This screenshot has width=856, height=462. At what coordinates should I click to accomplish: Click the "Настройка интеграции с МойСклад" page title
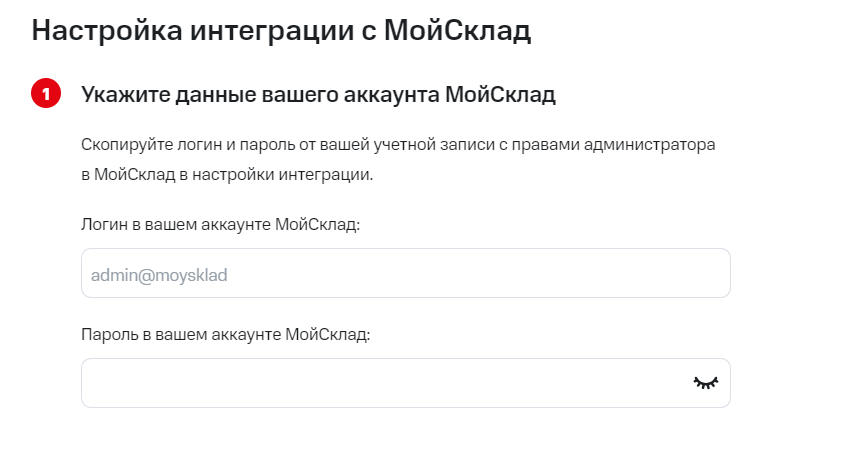[281, 31]
